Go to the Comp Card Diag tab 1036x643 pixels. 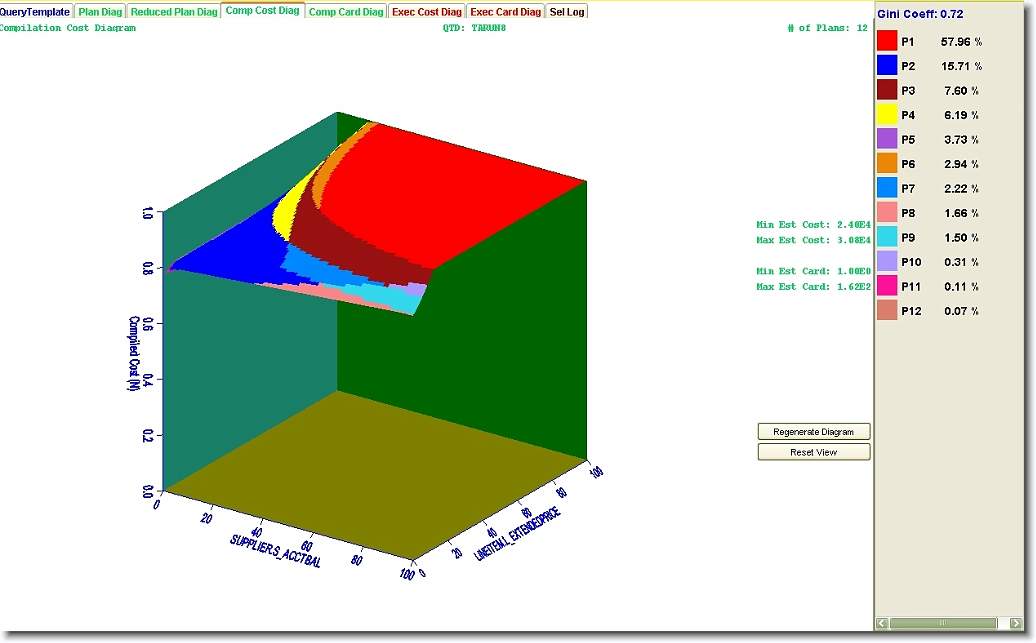[x=346, y=12]
